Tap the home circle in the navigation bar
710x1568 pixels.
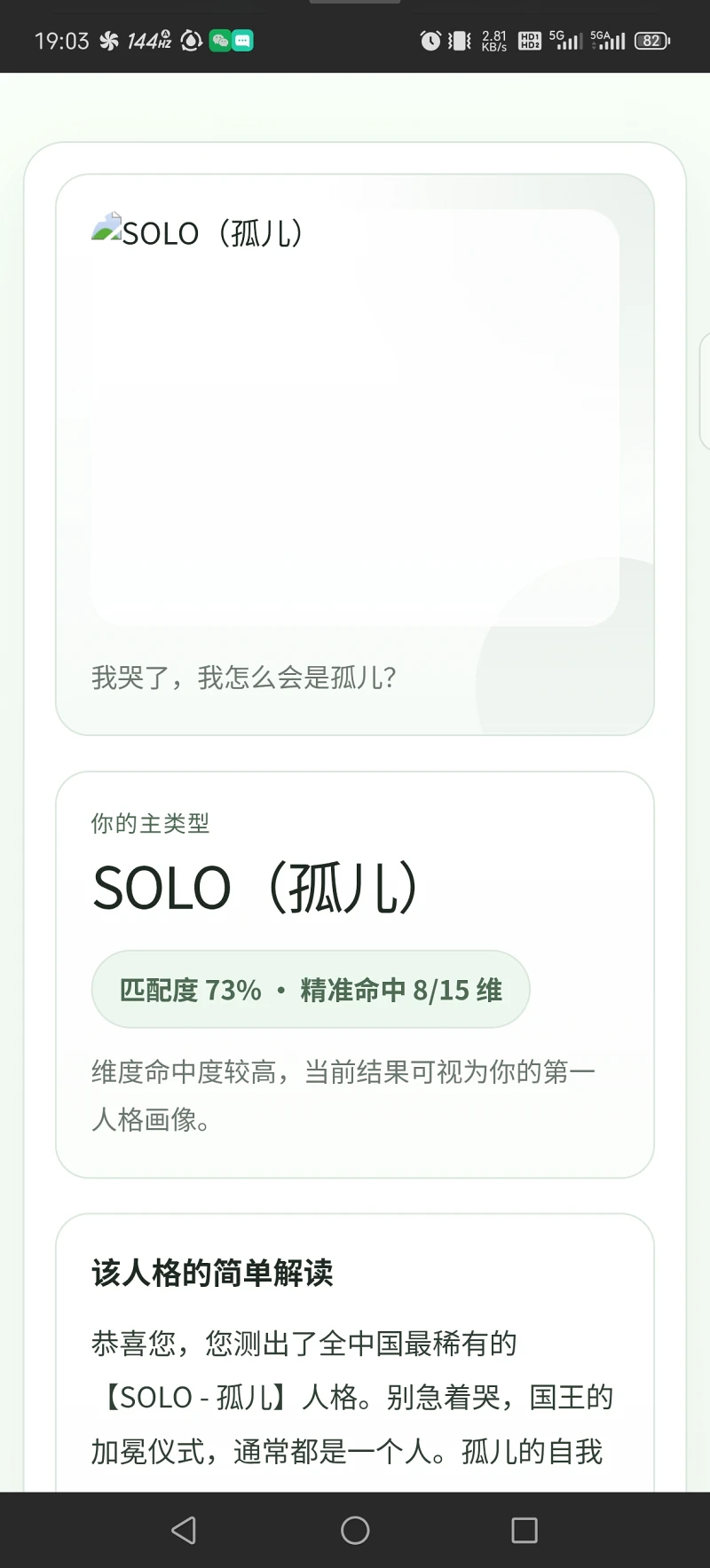(x=355, y=1530)
